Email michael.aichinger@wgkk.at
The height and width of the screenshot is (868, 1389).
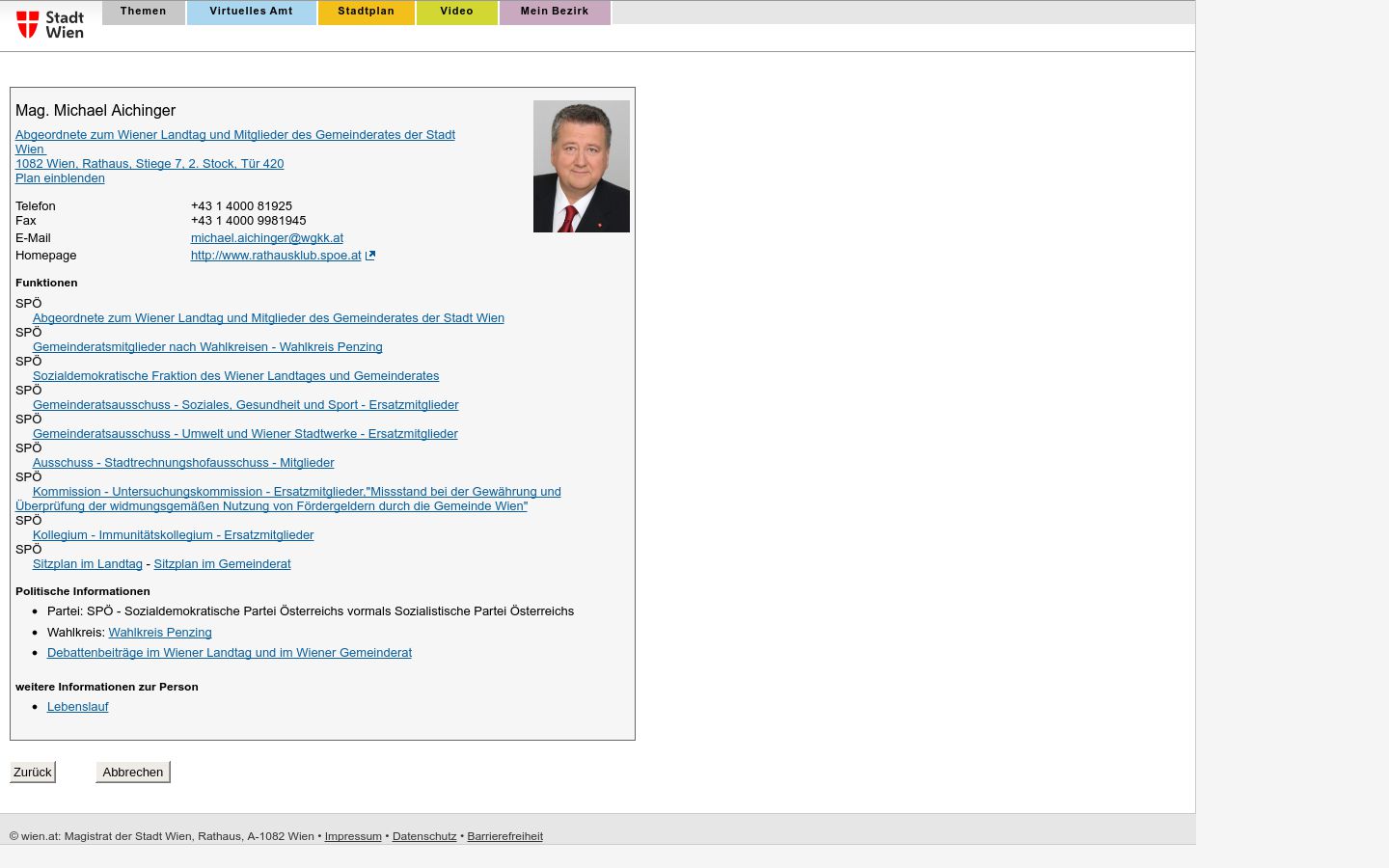pos(267,238)
